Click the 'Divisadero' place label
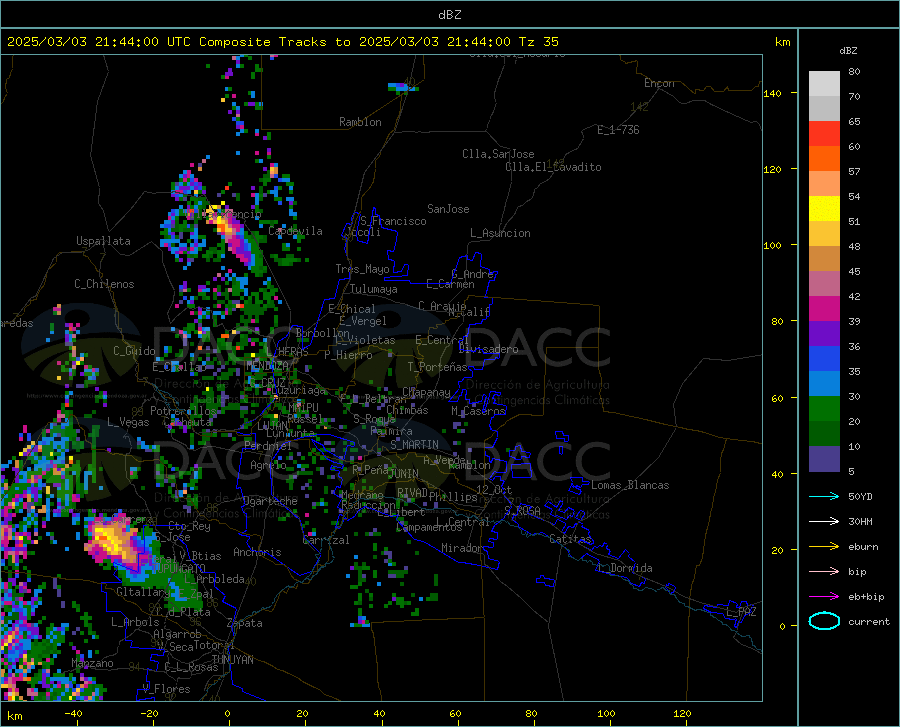Image resolution: width=900 pixels, height=727 pixels. (x=488, y=349)
